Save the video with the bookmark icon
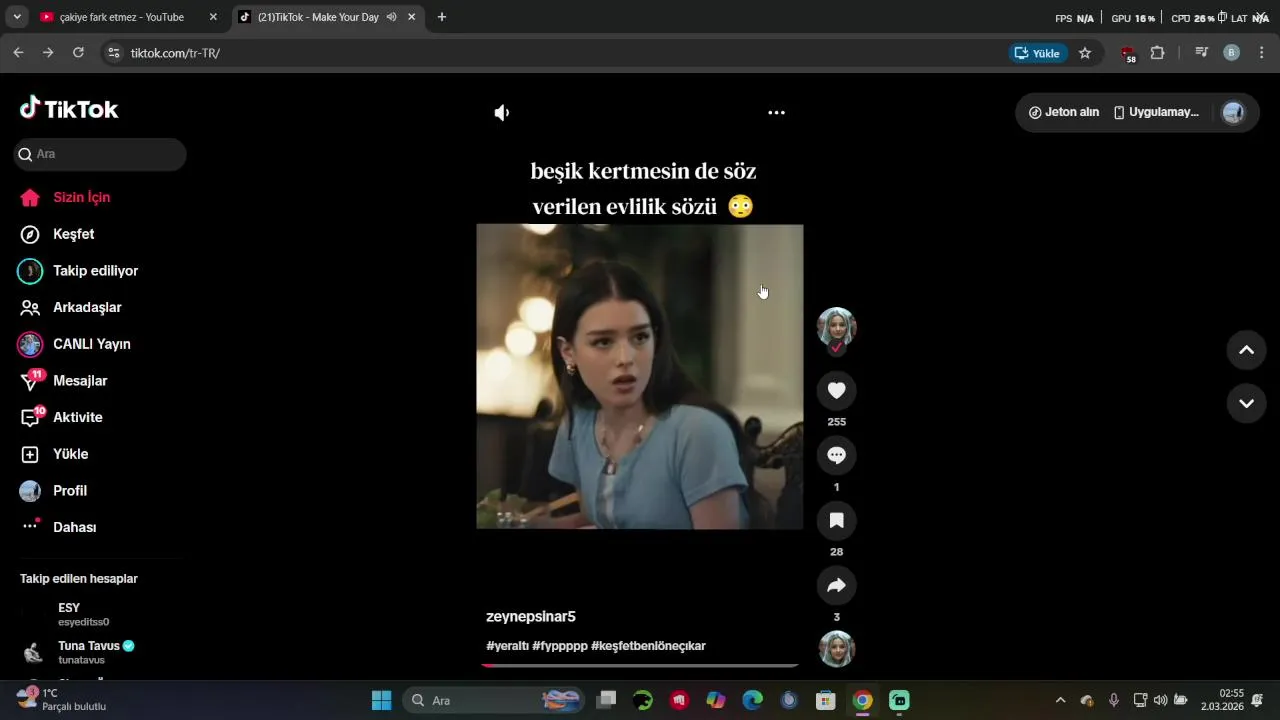This screenshot has width=1280, height=720. 837,520
